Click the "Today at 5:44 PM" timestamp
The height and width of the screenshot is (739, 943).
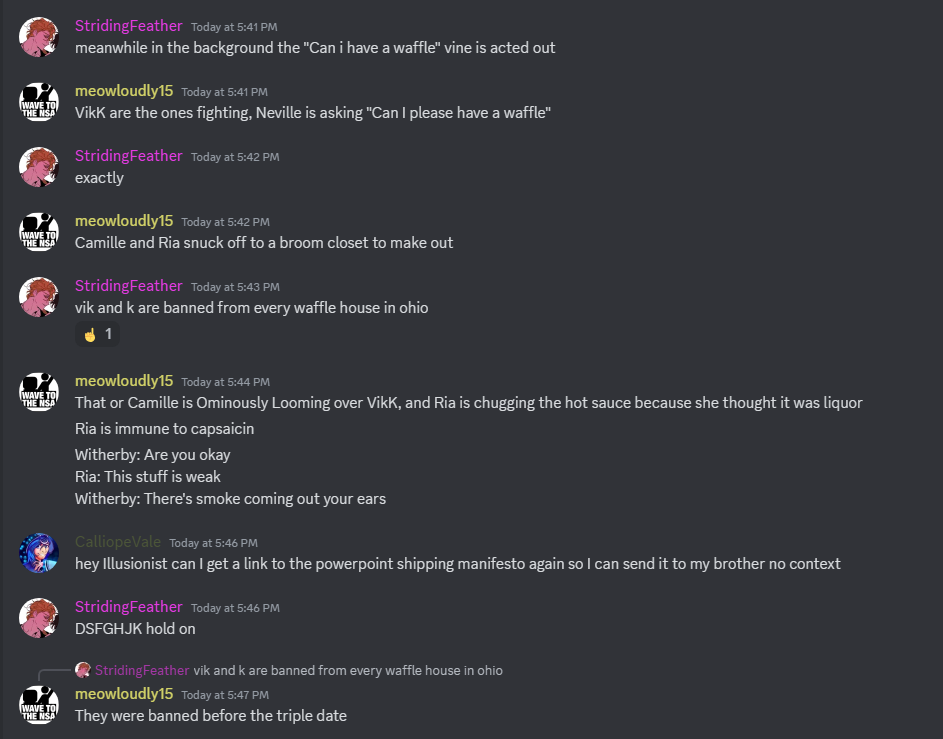[225, 382]
